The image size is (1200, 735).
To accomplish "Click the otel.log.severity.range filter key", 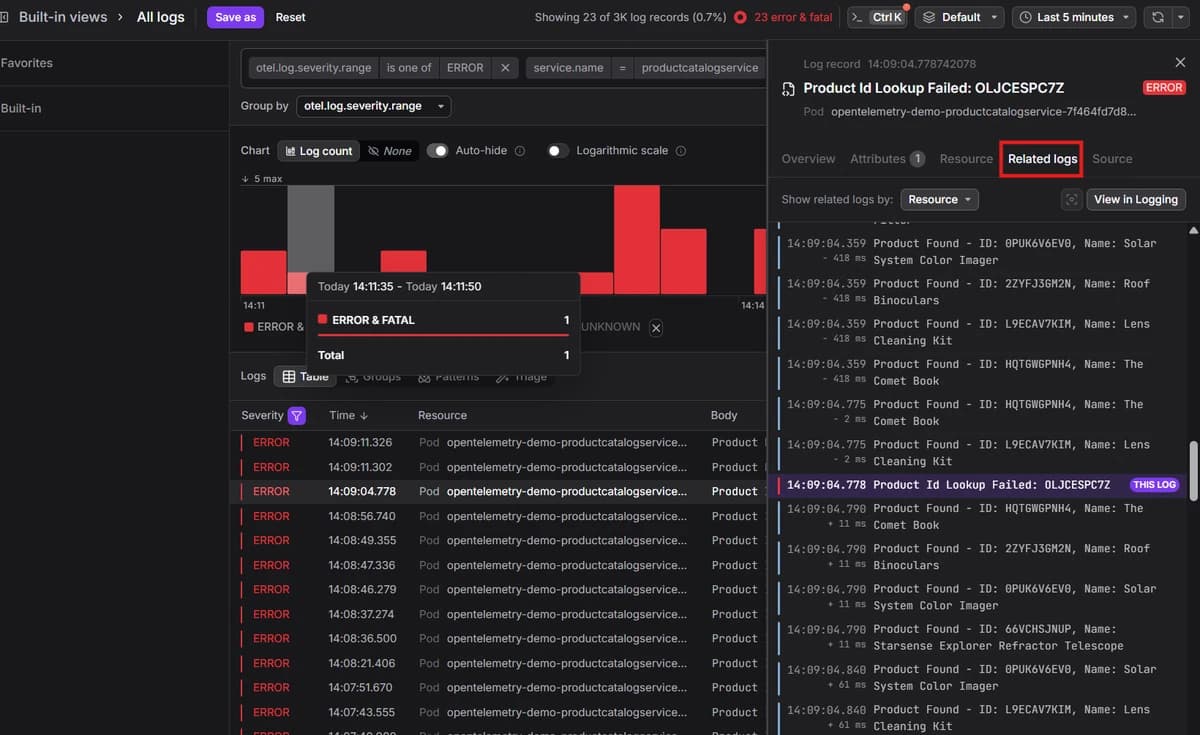I will tap(314, 68).
